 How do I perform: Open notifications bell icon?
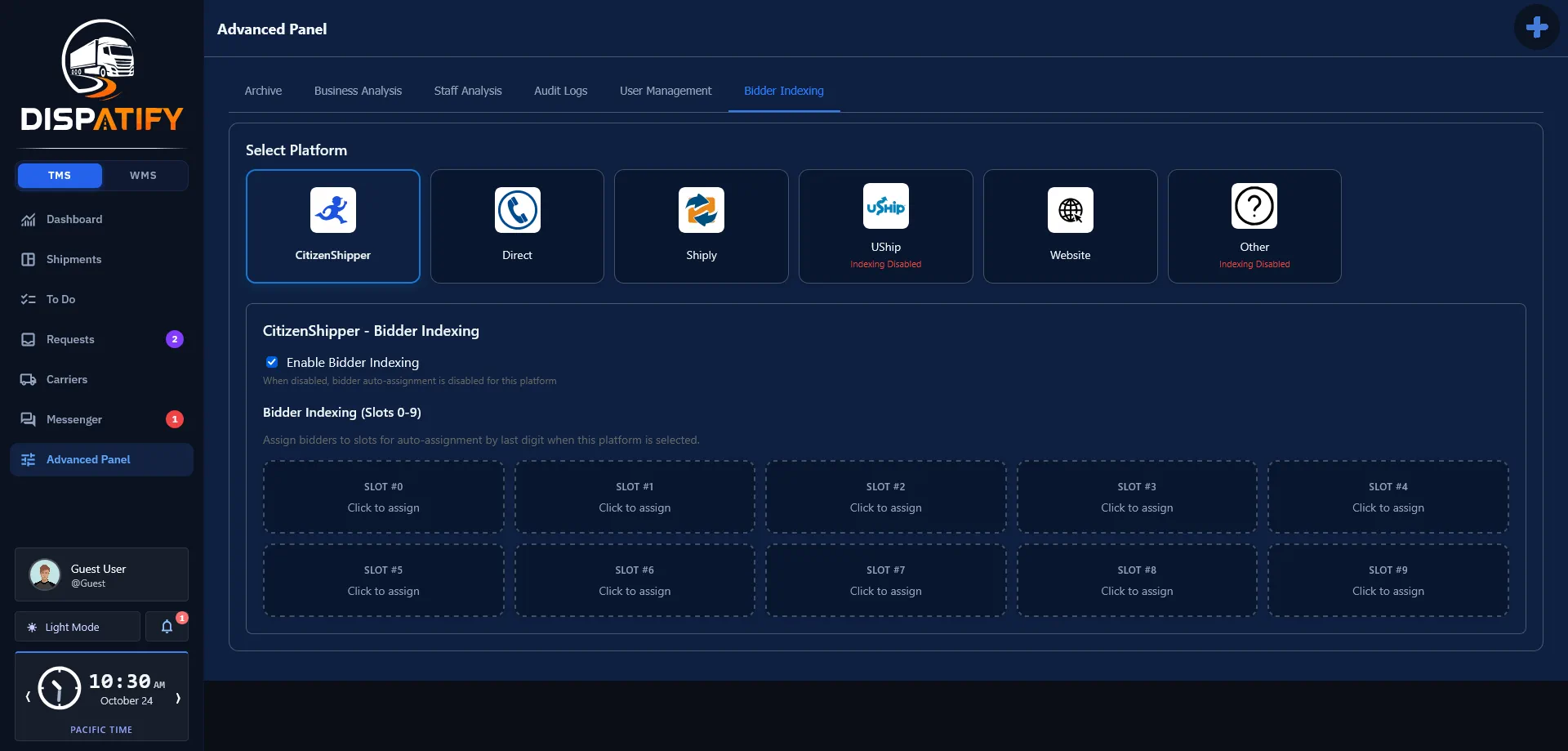[x=167, y=627]
